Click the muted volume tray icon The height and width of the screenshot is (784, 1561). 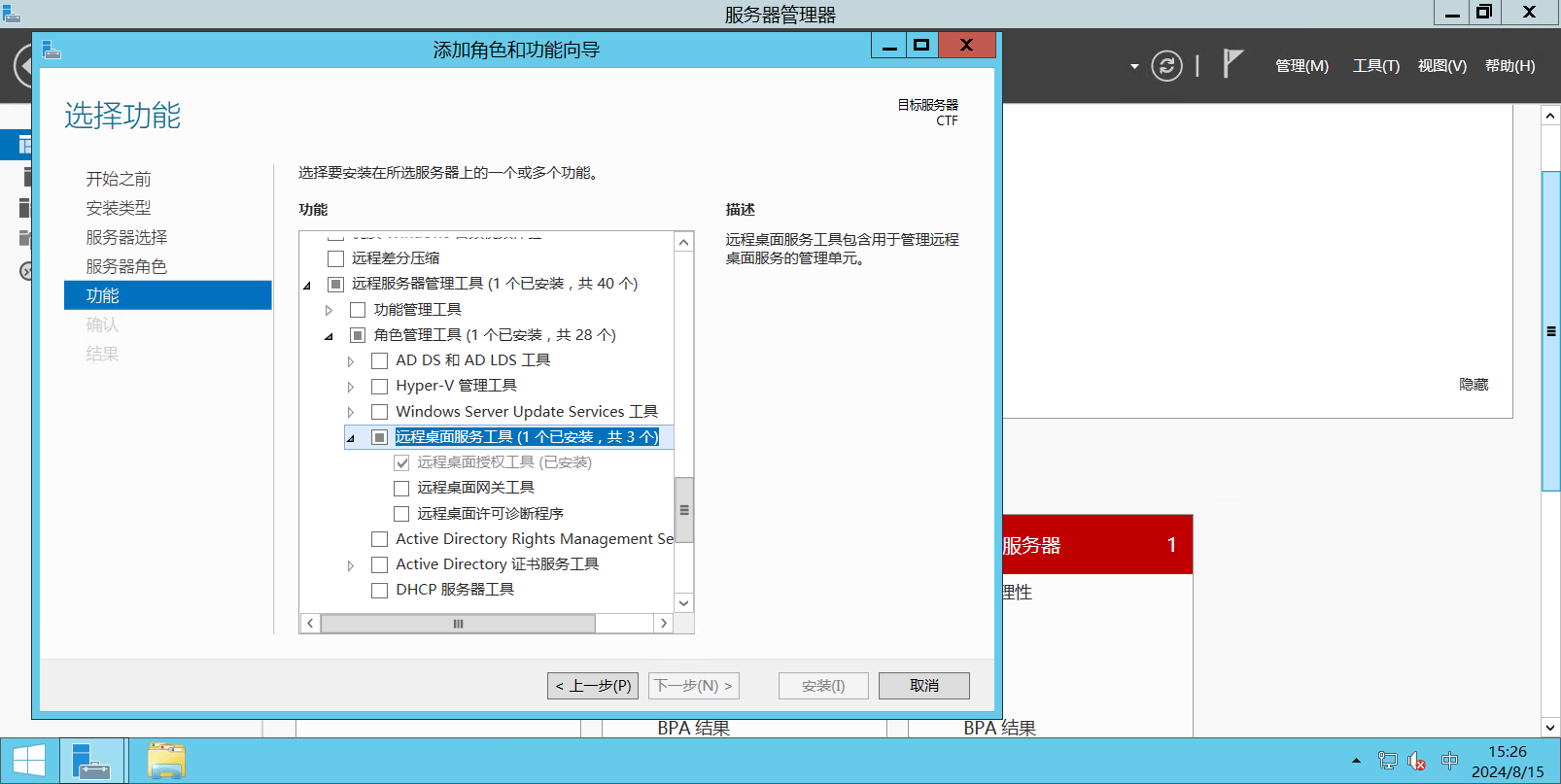click(x=1417, y=761)
